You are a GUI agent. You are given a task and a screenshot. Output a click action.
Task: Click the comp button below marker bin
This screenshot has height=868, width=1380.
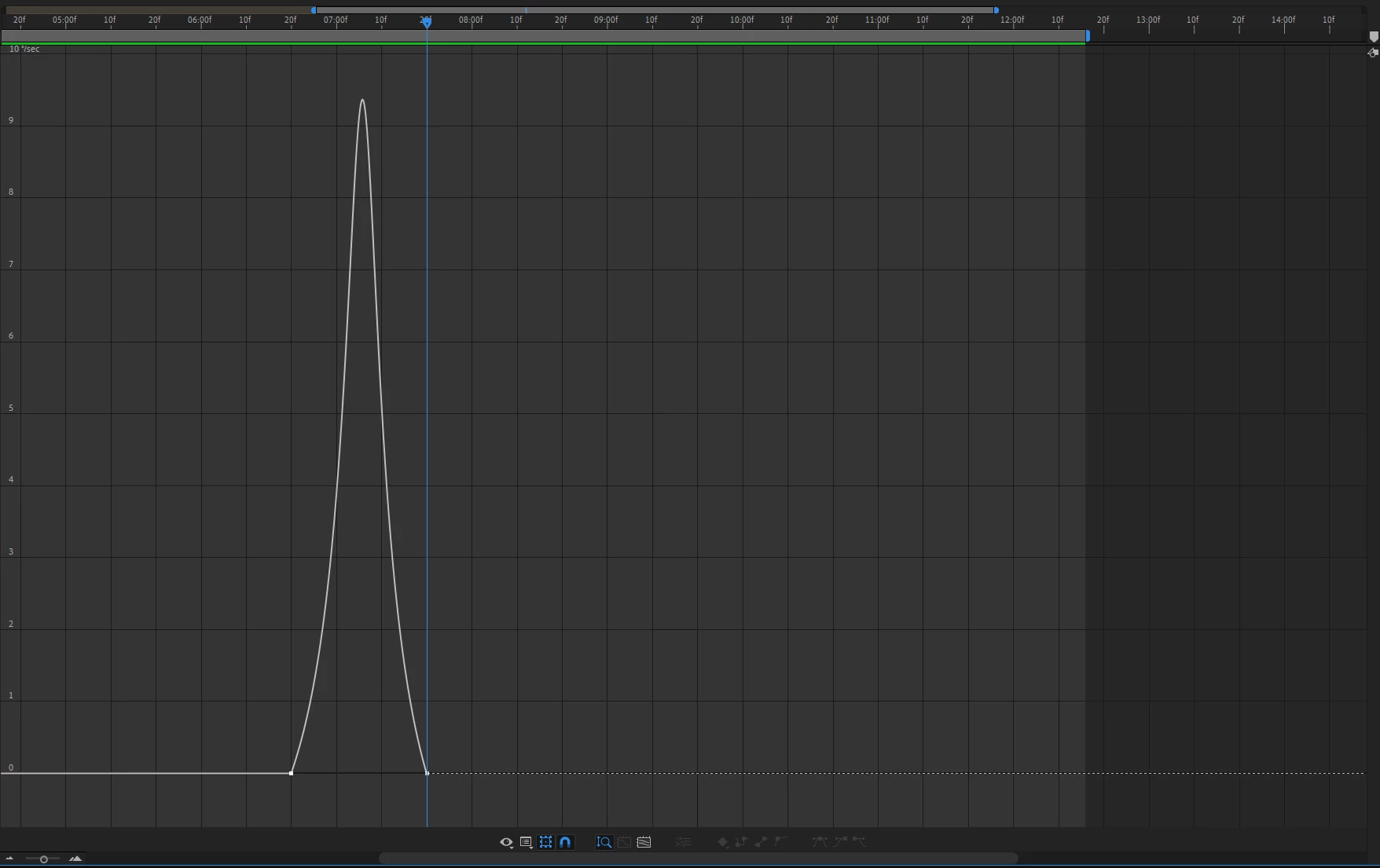1373,53
